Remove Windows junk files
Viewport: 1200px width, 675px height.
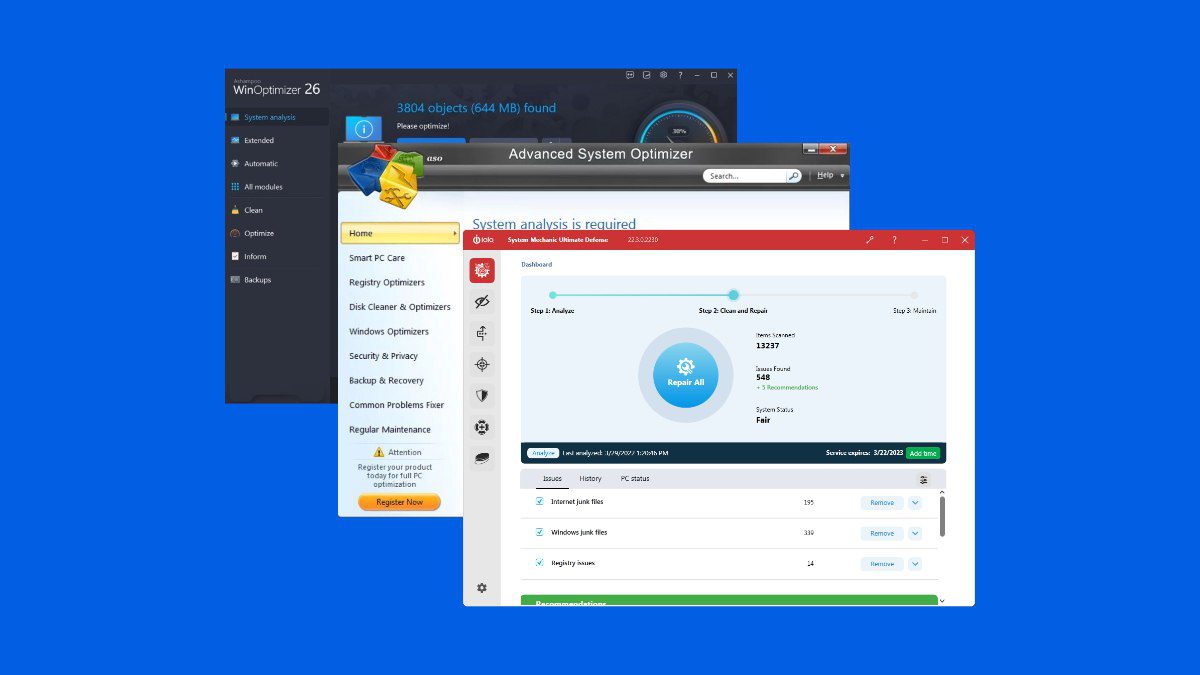click(882, 533)
